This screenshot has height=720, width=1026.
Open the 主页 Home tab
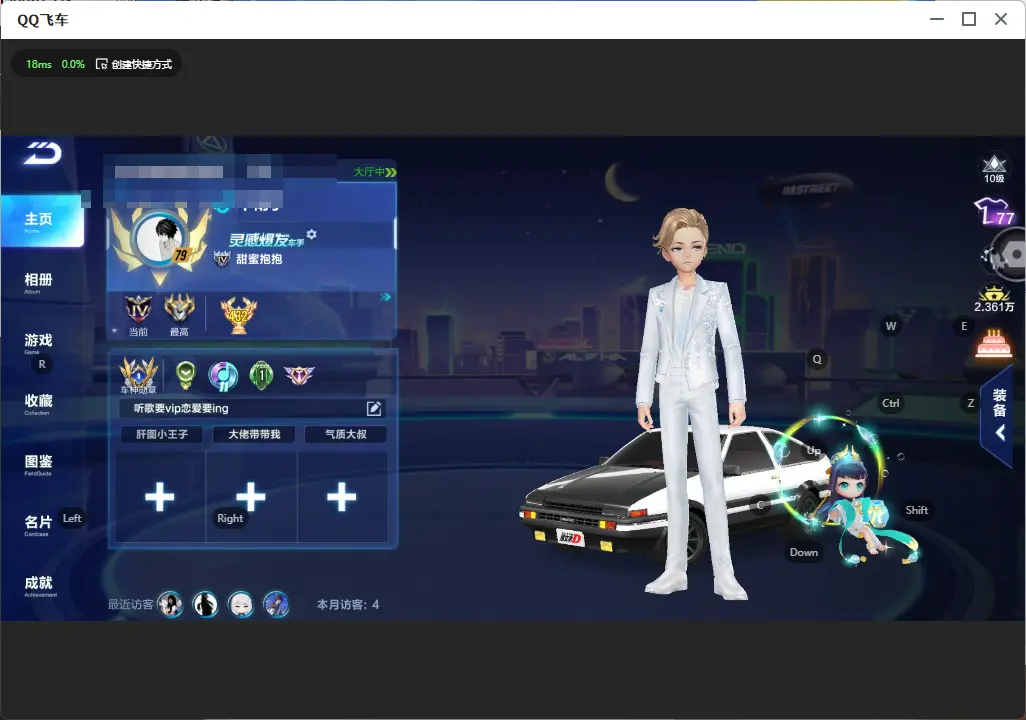tap(43, 221)
